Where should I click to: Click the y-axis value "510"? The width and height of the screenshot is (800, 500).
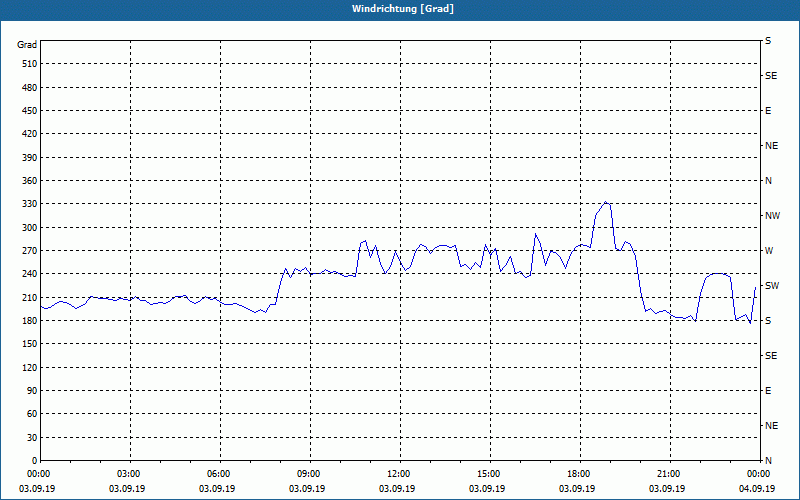point(30,64)
